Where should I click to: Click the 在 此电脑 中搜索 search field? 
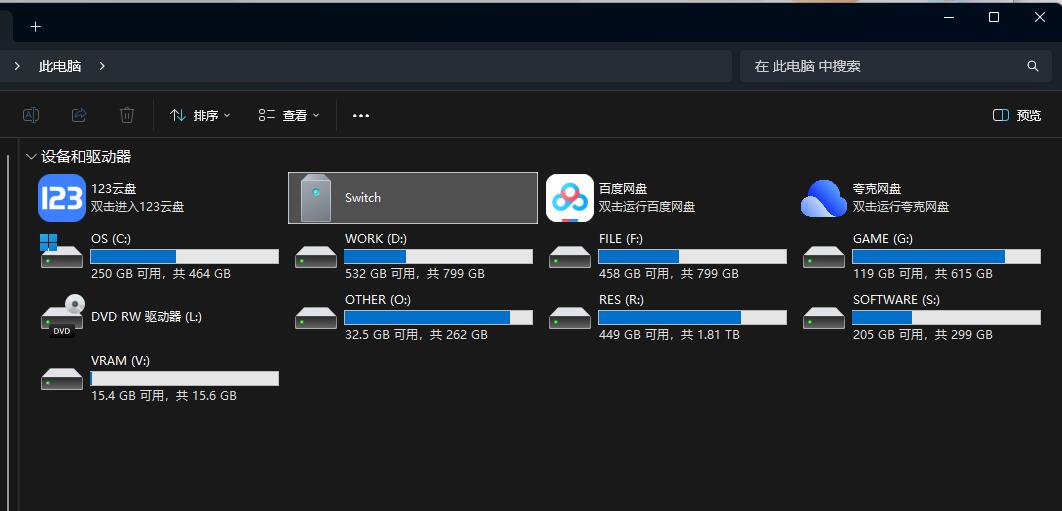point(880,66)
